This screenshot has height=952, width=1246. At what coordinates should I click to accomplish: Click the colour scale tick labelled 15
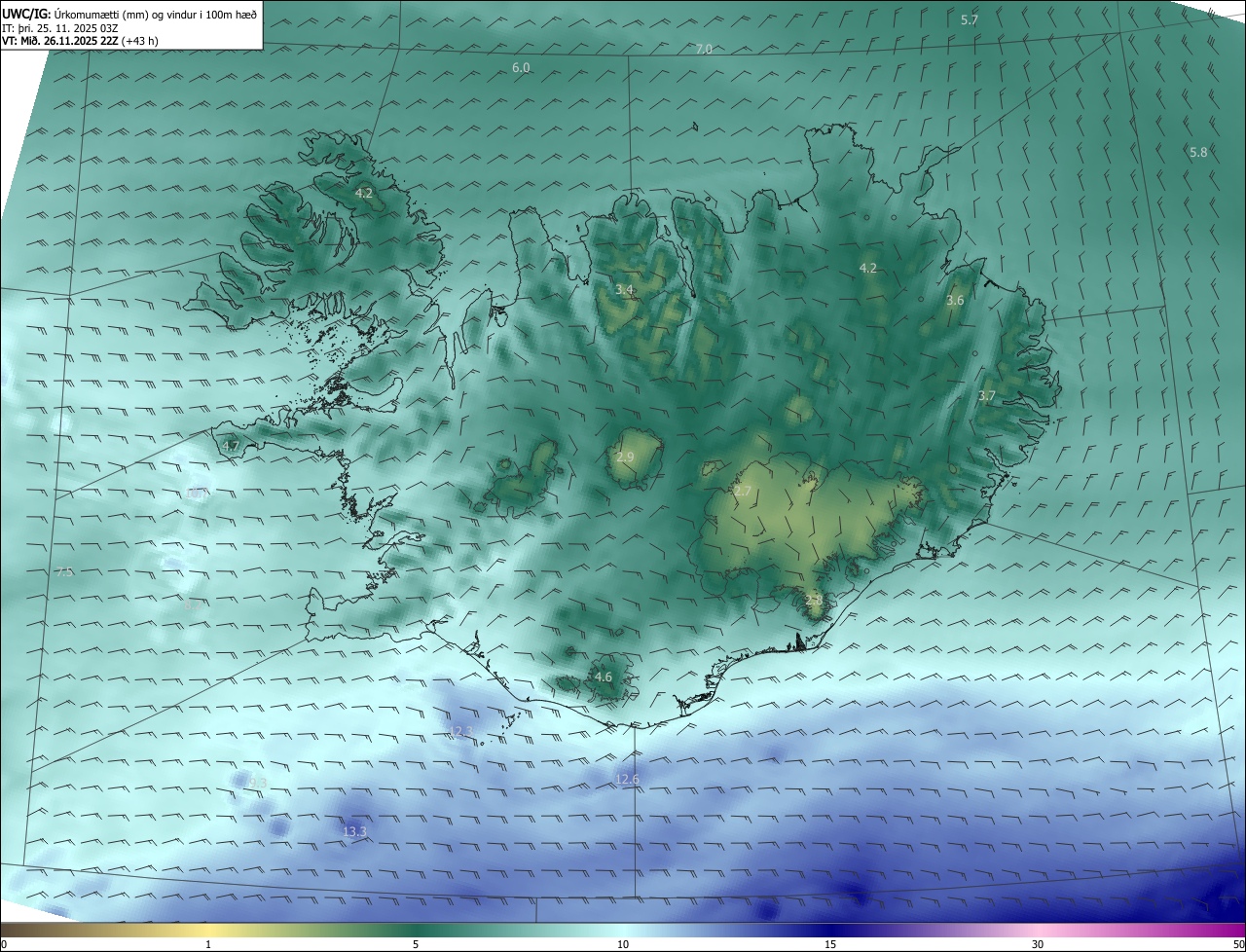click(830, 944)
